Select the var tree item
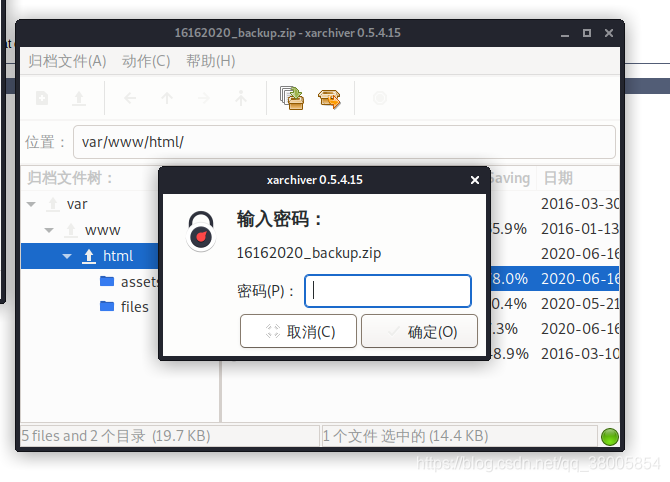Screen dimensions: 670x482 click(77, 204)
